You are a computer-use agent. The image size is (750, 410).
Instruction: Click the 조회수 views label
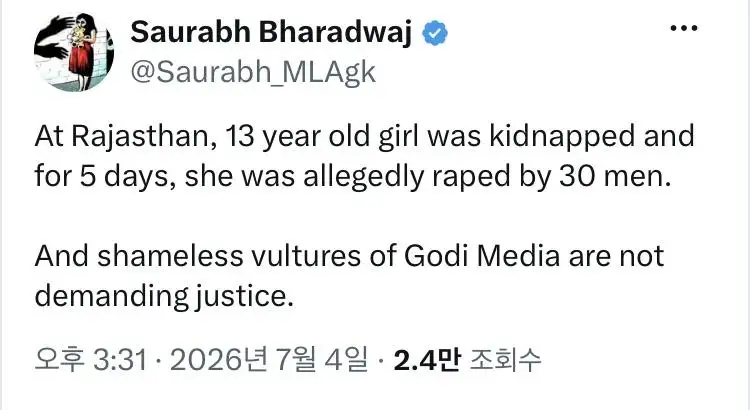505,359
